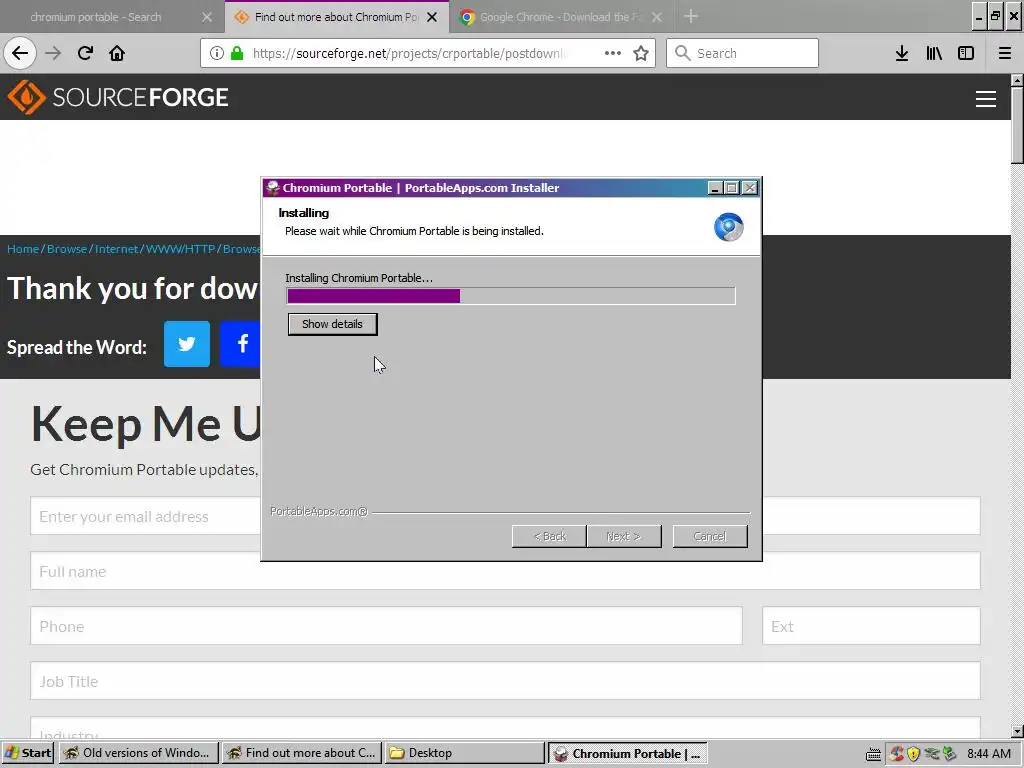
Task: Toggle the Firefox sidebar icon
Action: [x=966, y=53]
